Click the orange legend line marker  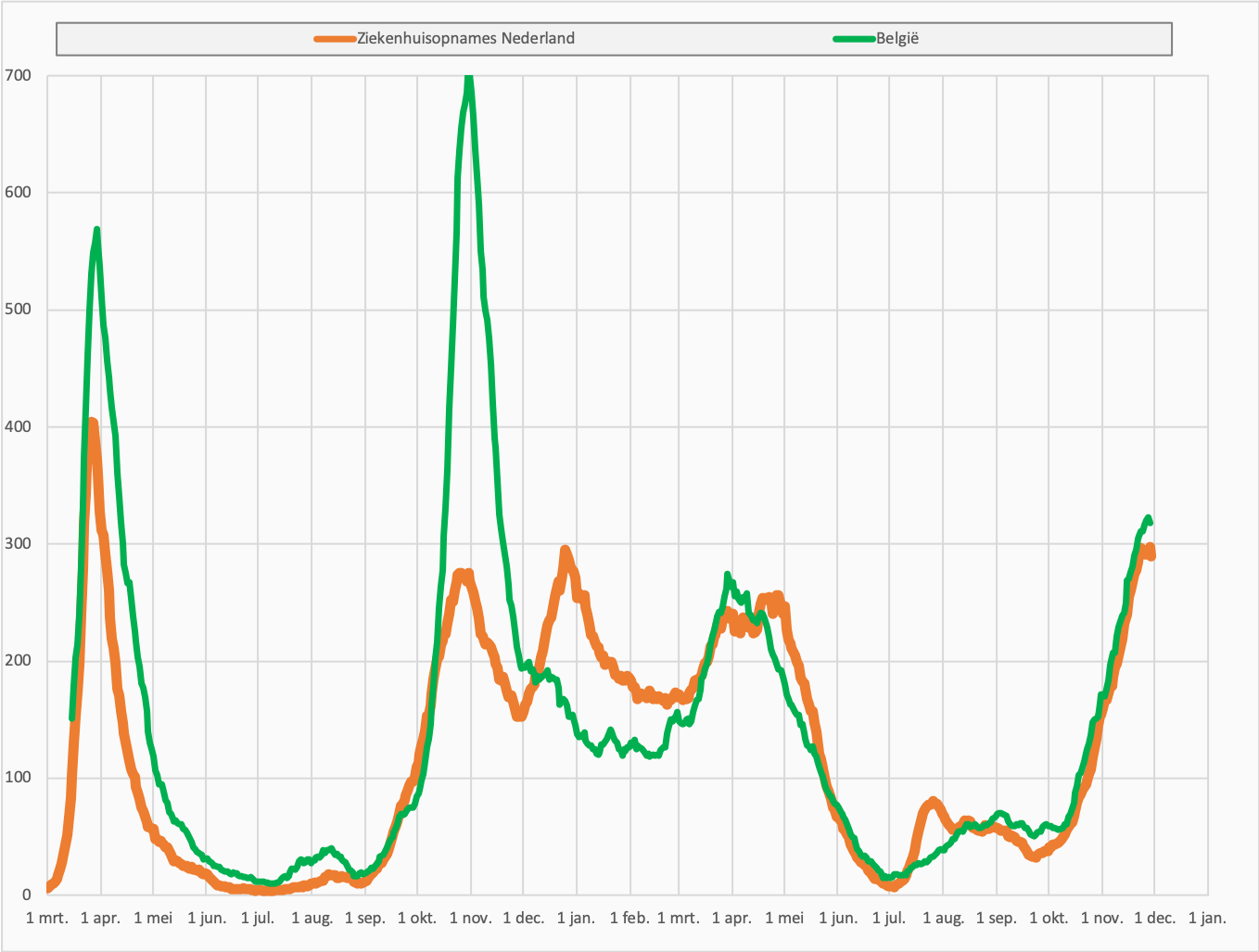pyautogui.click(x=336, y=39)
